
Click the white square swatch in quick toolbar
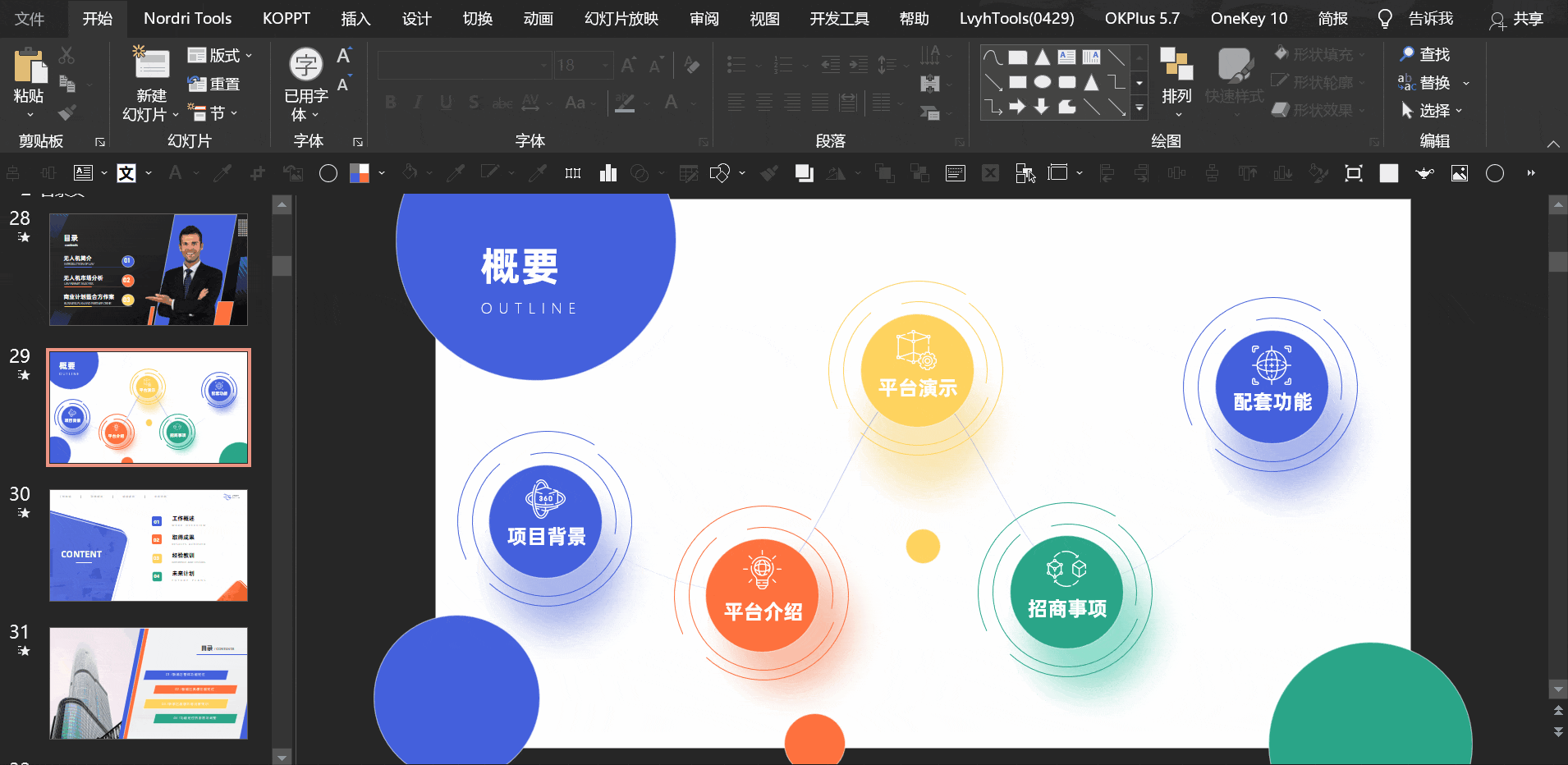point(1389,172)
